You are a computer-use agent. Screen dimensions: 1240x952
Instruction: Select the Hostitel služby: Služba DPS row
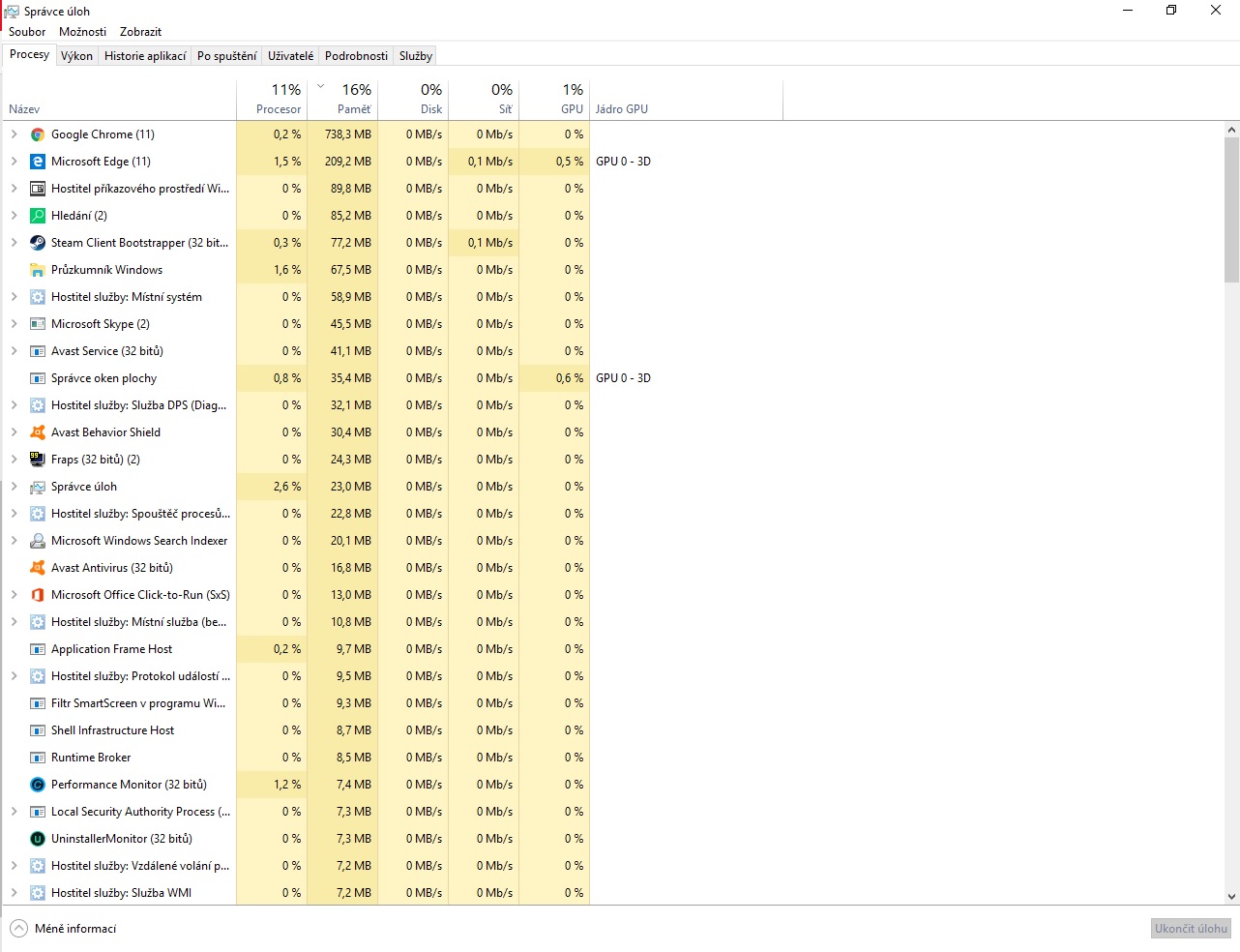coord(615,405)
